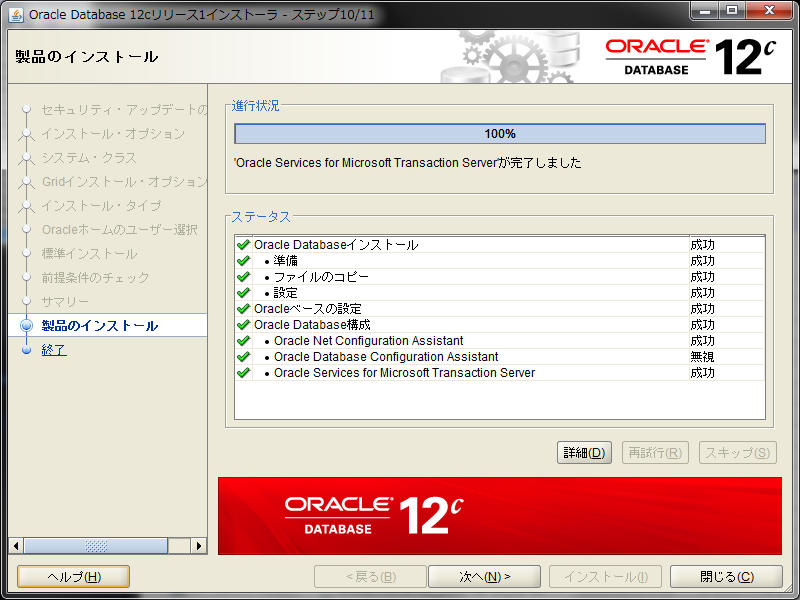Select the Oracle Net Configuration Assistant row
800x600 pixels.
(500, 340)
